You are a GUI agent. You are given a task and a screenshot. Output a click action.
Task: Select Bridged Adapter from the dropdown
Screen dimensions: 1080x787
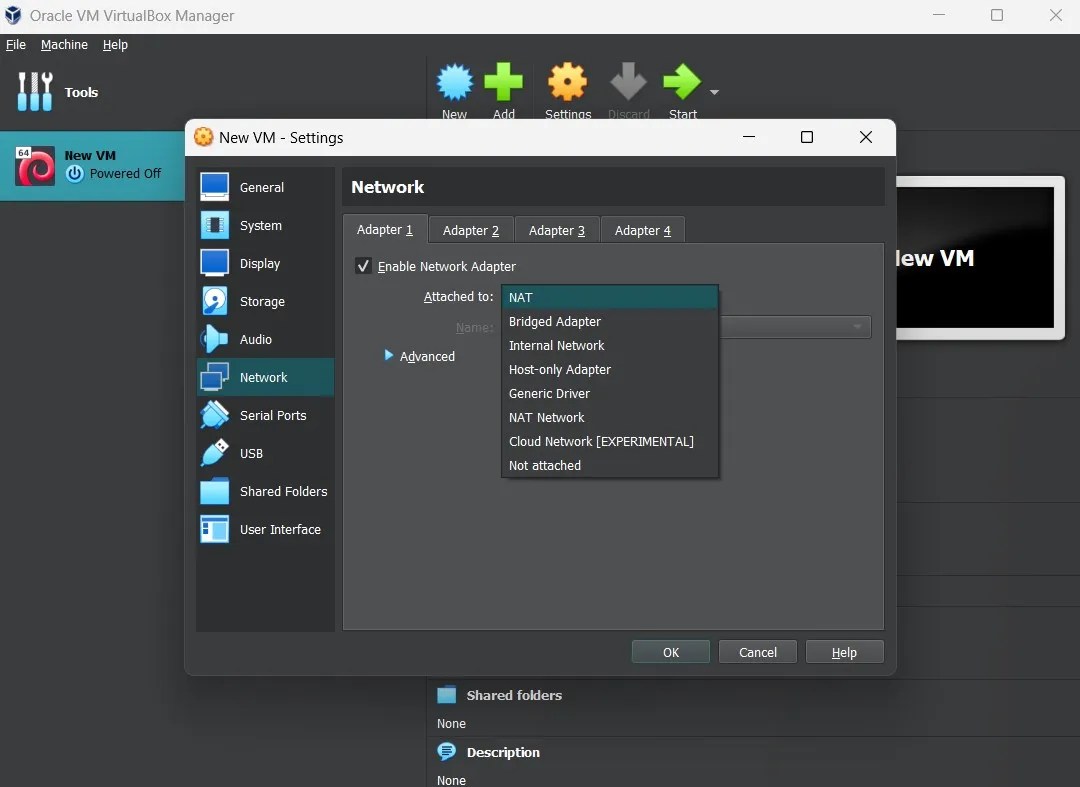(x=555, y=321)
